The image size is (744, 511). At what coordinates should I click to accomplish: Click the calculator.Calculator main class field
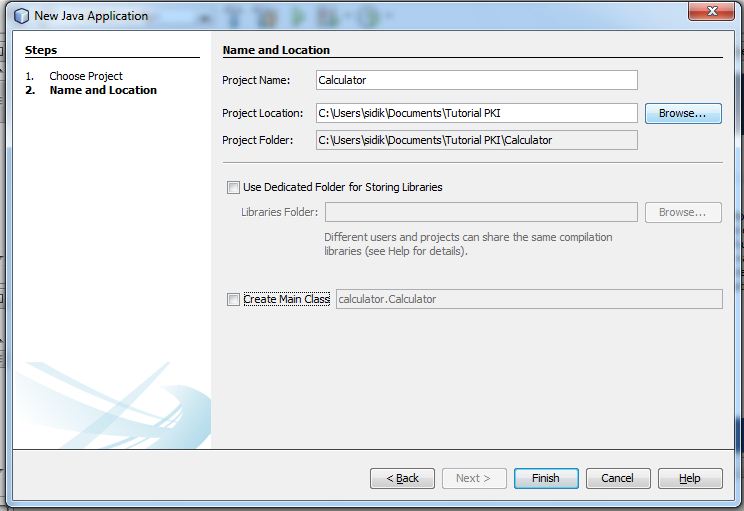coord(529,299)
